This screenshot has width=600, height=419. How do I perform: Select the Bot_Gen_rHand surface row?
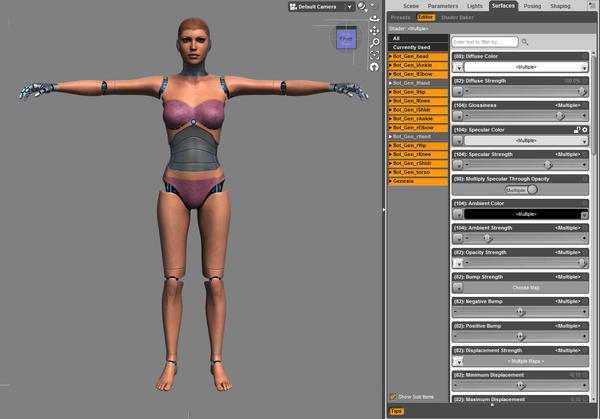point(418,136)
